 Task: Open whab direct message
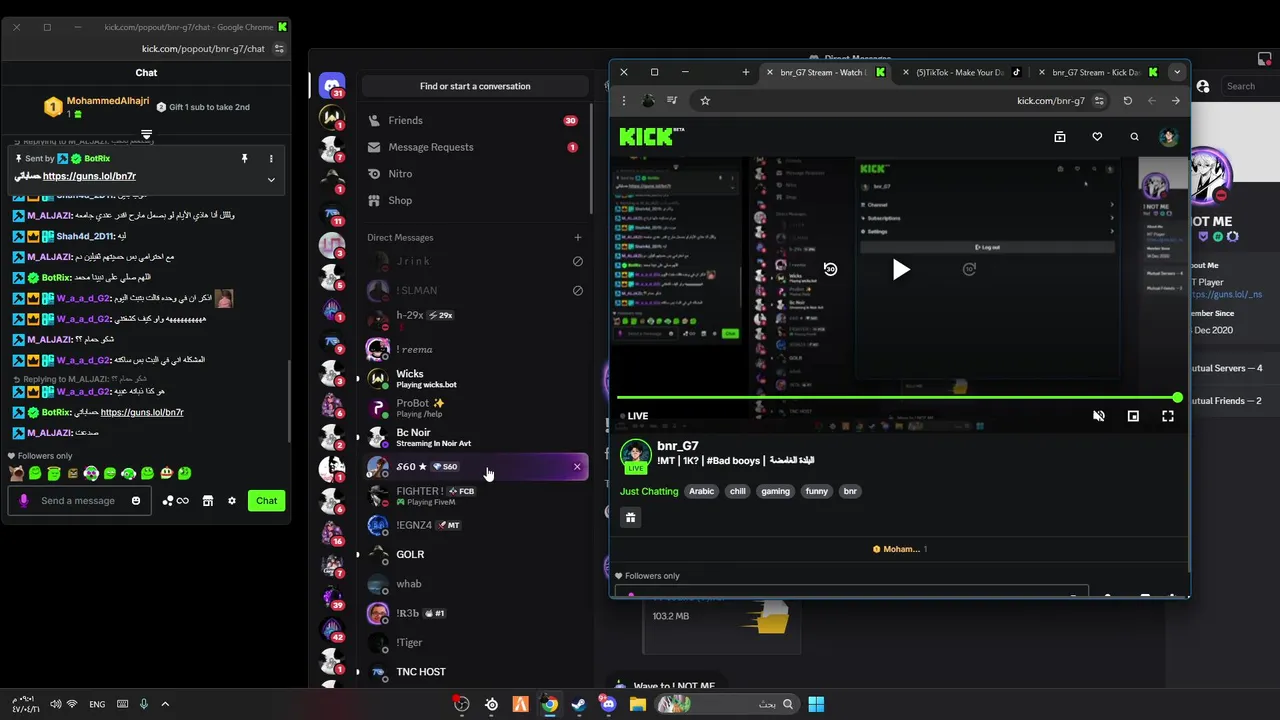click(475, 584)
